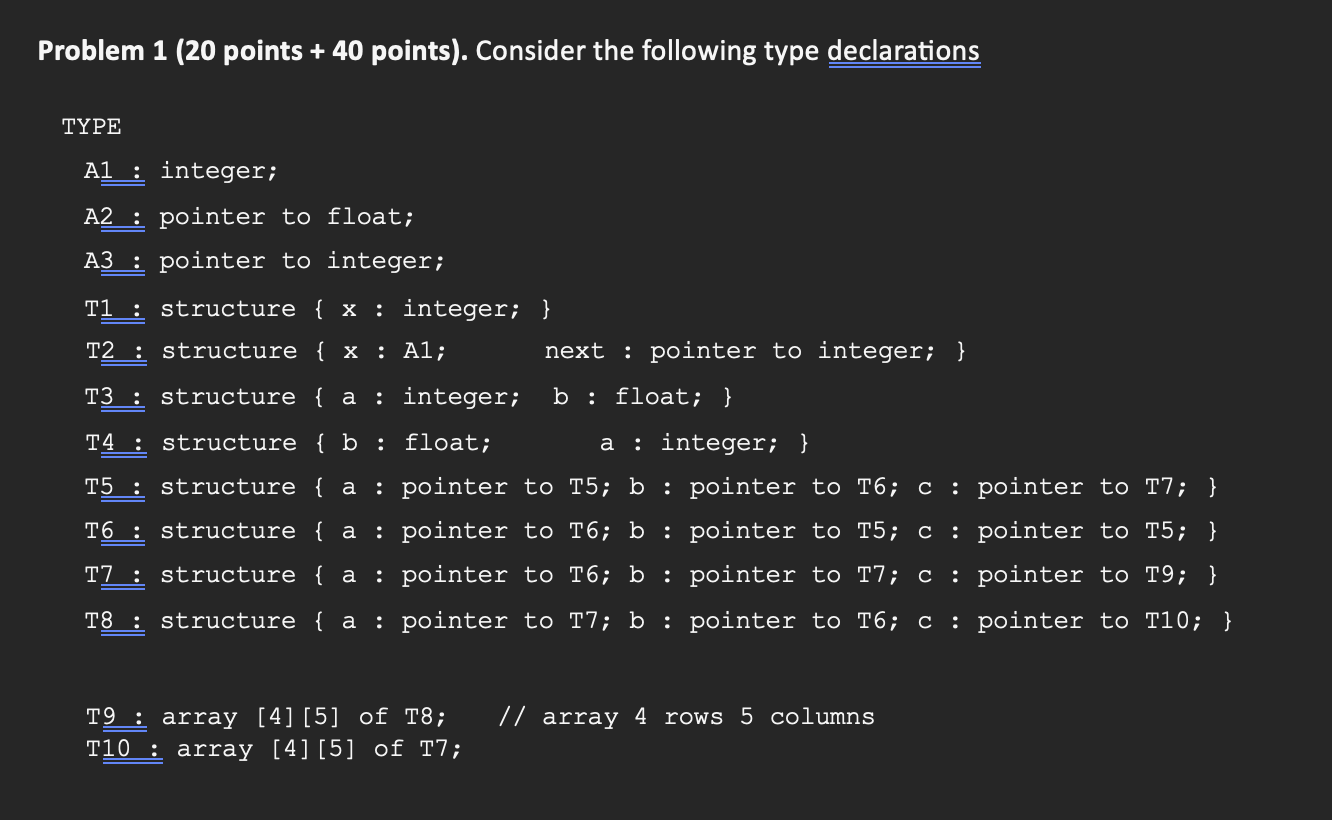Click the underlined word "declarations"
The image size is (1332, 820).
pyautogui.click(x=904, y=50)
